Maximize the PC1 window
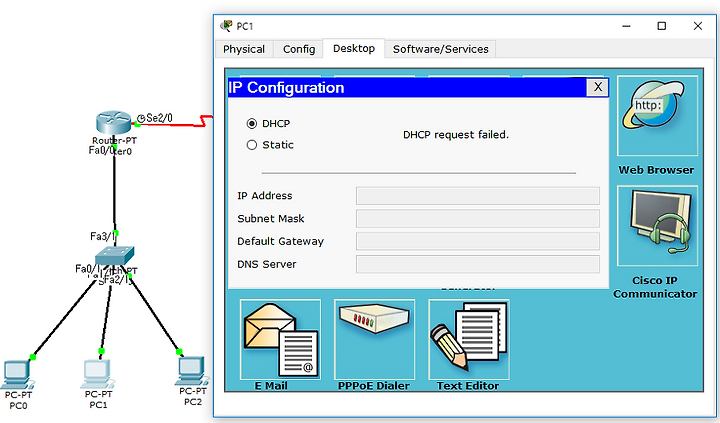The image size is (720, 423). click(x=662, y=26)
